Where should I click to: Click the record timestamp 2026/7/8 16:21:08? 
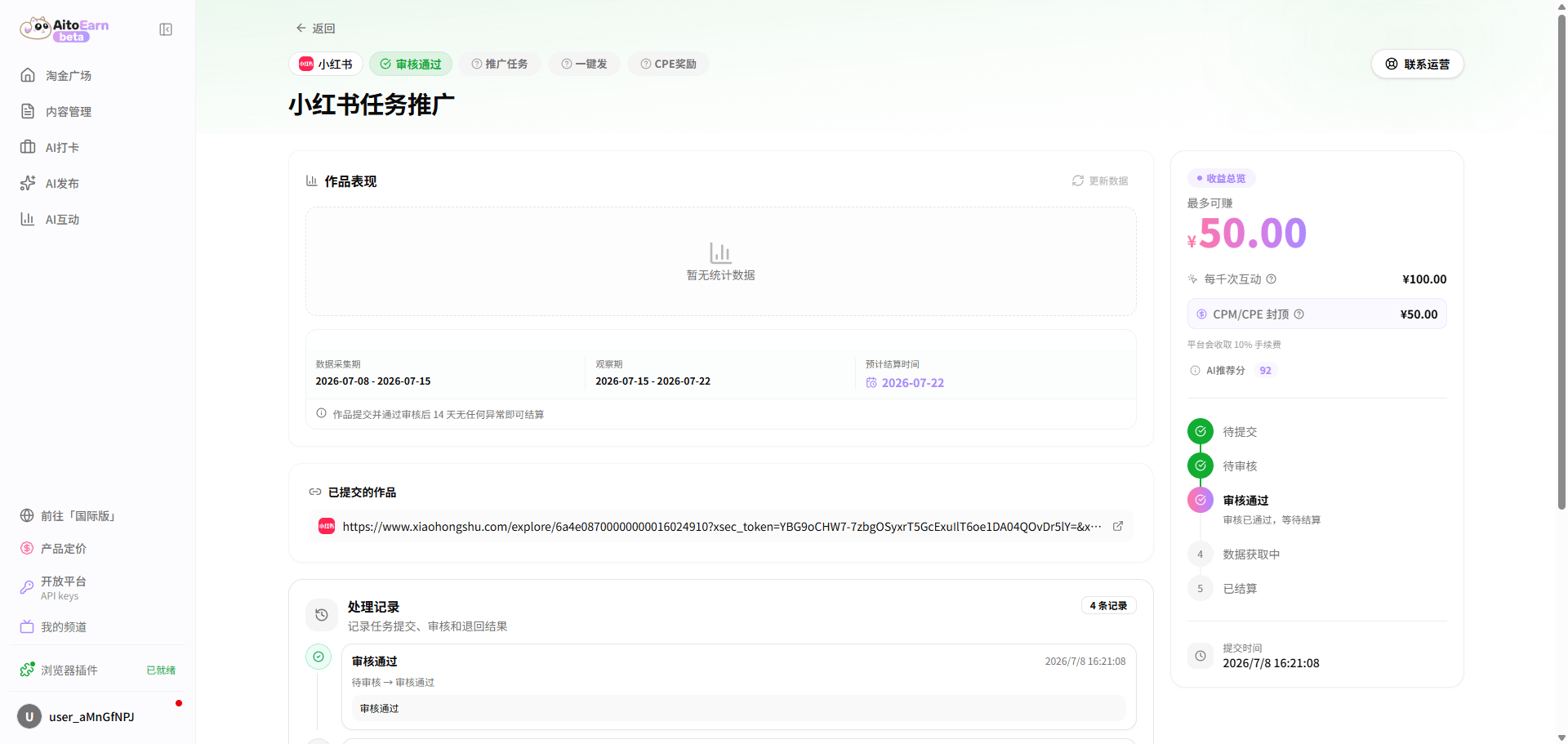(x=1085, y=662)
